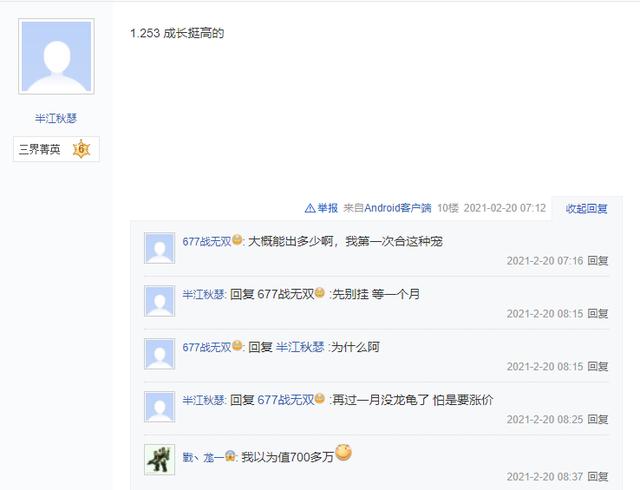
Task: Click avatar beside 先别挂 等一个月 comment
Action: 160,301
